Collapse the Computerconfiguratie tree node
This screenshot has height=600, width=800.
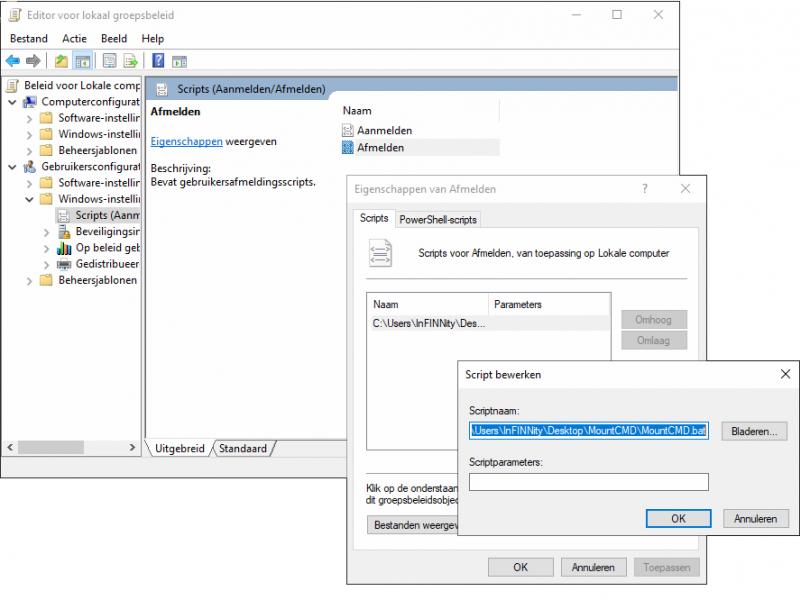[12, 102]
